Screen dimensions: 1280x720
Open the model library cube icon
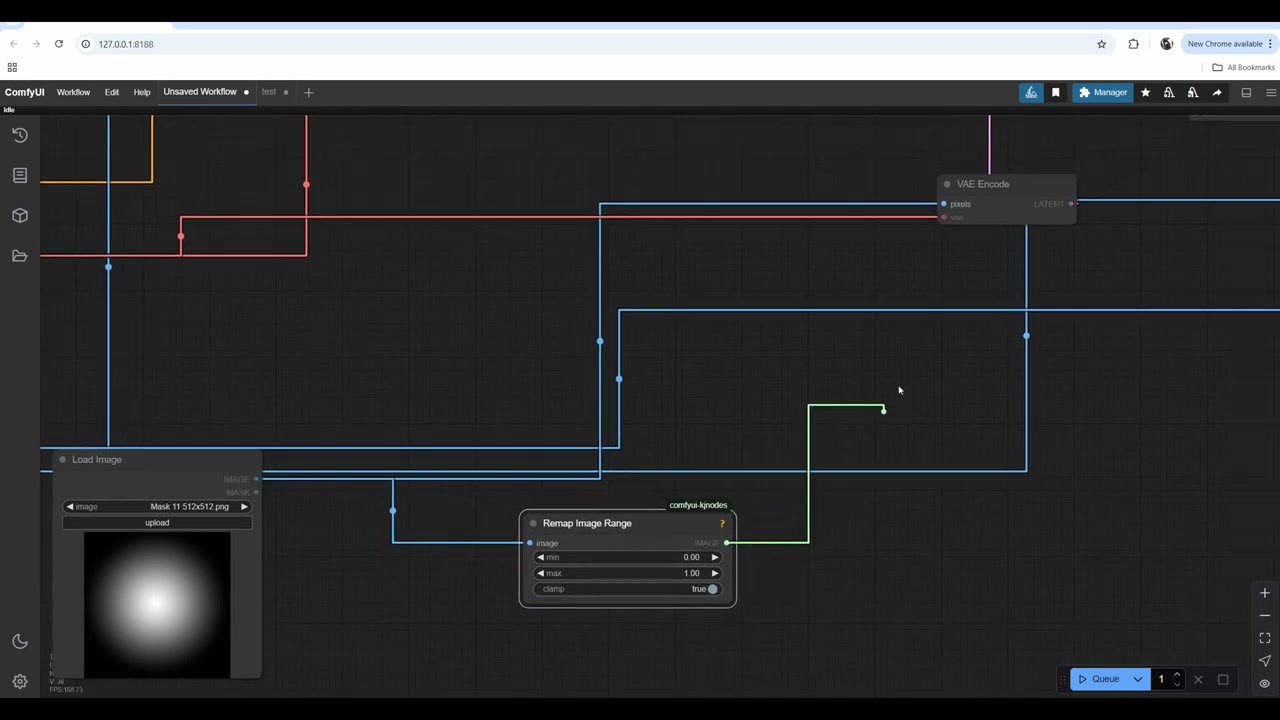(20, 215)
